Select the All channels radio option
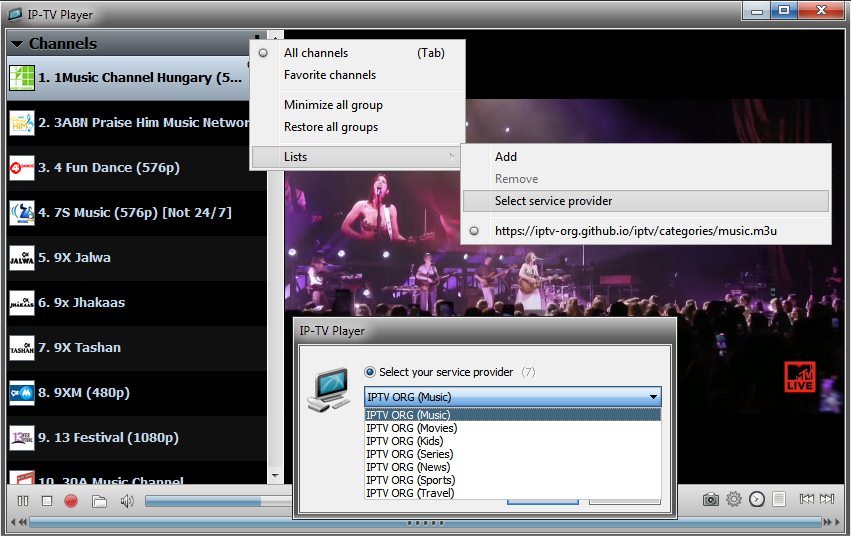 tap(263, 53)
